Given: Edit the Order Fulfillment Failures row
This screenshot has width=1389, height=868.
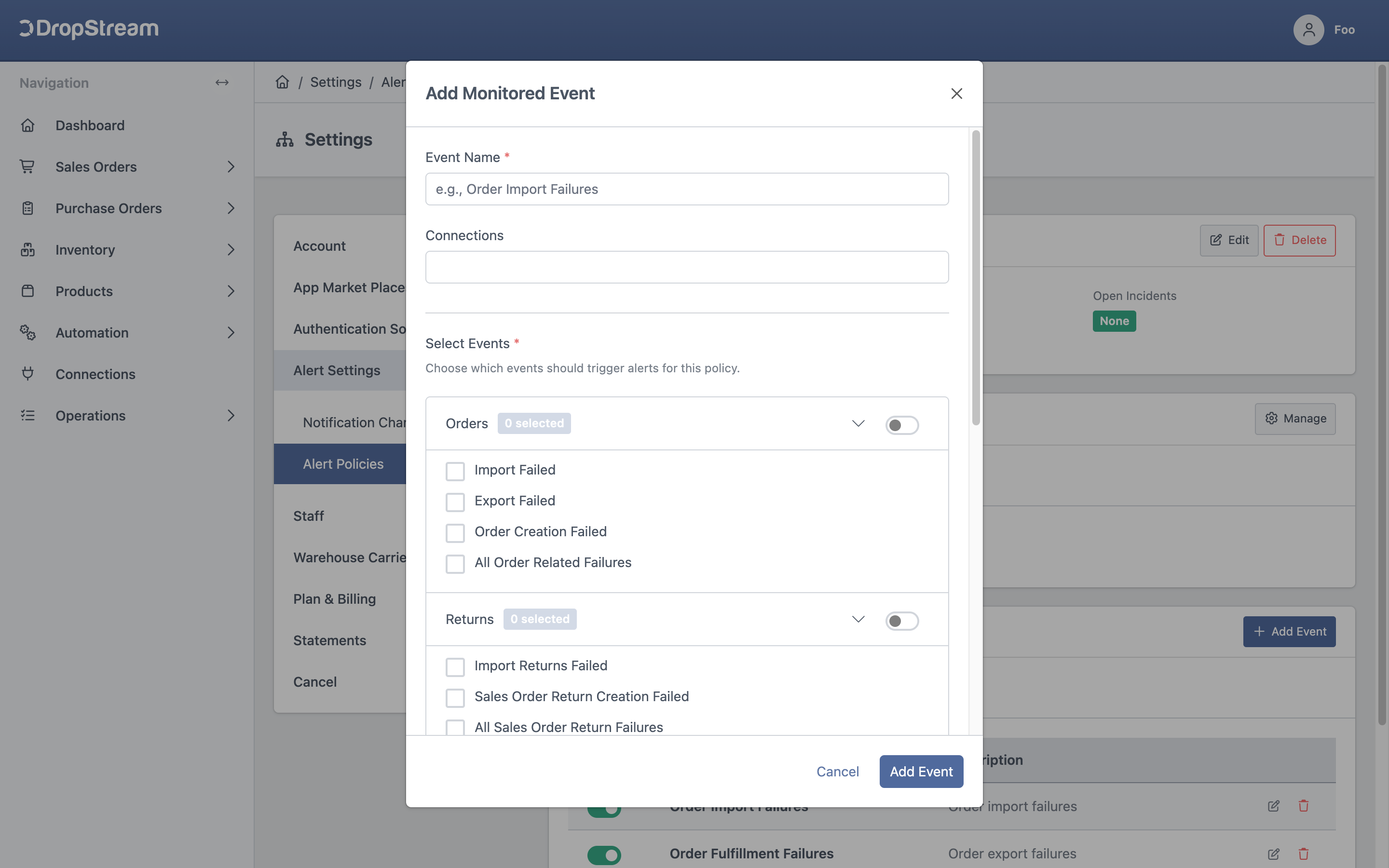Looking at the screenshot, I should (1273, 854).
